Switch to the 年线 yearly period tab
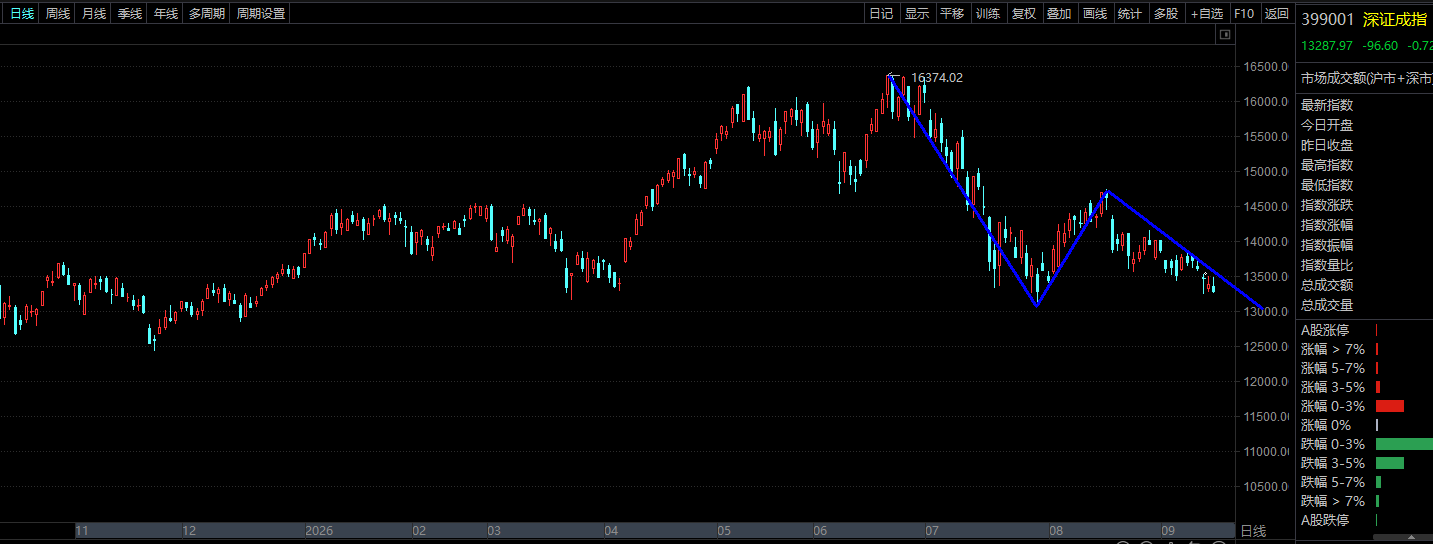This screenshot has width=1433, height=544. click(166, 14)
